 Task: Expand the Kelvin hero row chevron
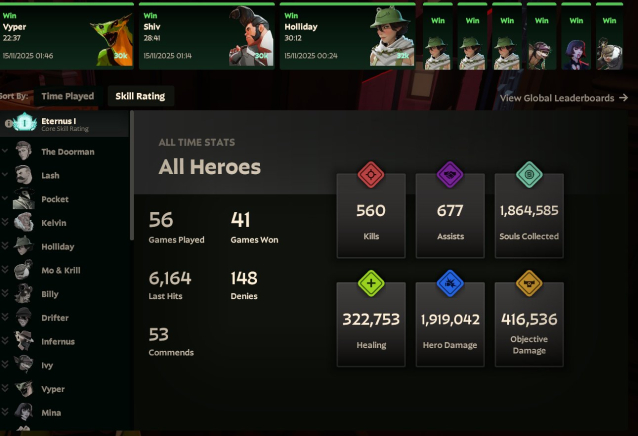(5, 222)
